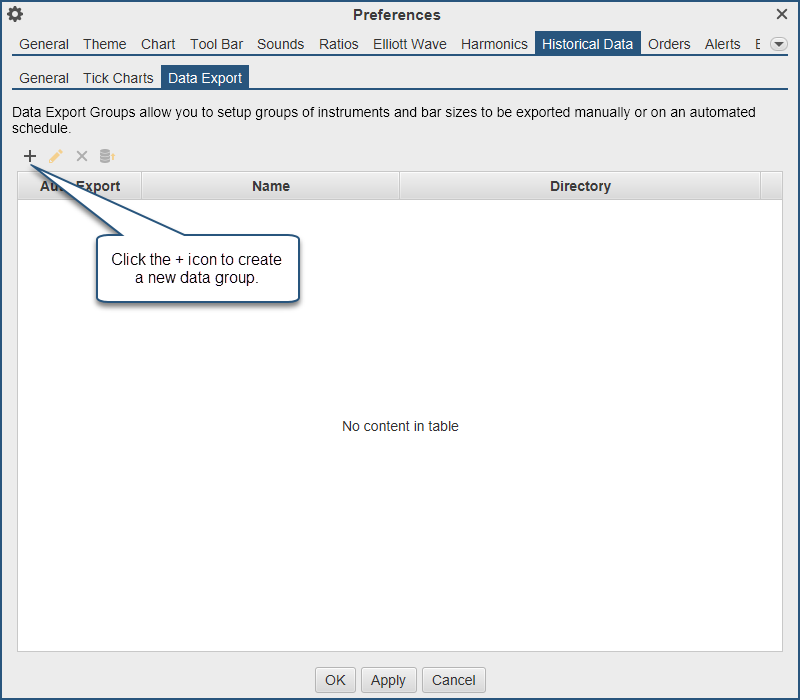This screenshot has width=800, height=700.
Task: Go to the Orders tab
Action: (669, 44)
